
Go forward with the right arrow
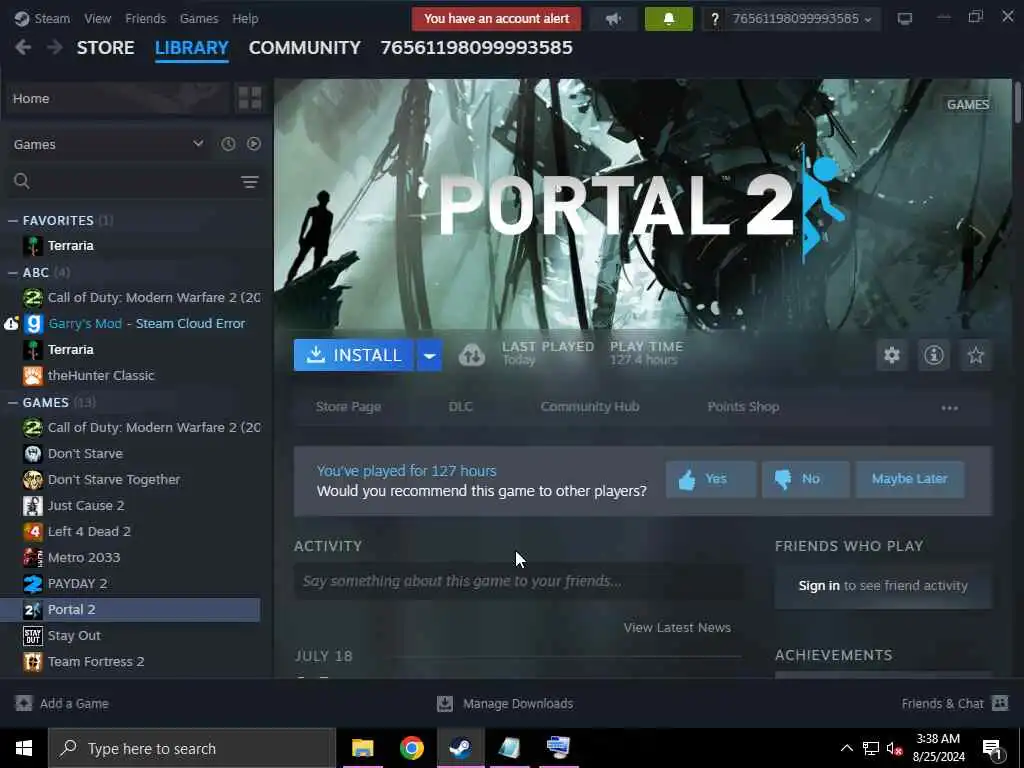[x=55, y=48]
